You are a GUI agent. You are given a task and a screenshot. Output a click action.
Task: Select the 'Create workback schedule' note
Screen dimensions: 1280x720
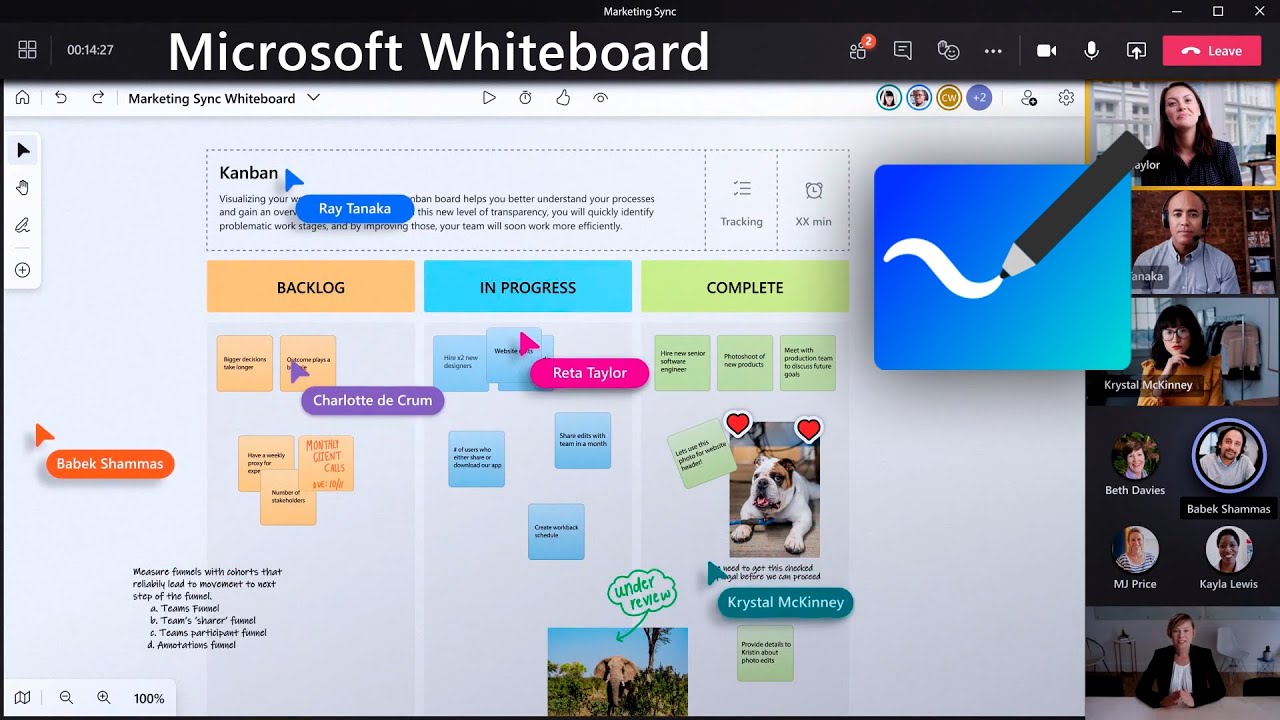coord(556,531)
